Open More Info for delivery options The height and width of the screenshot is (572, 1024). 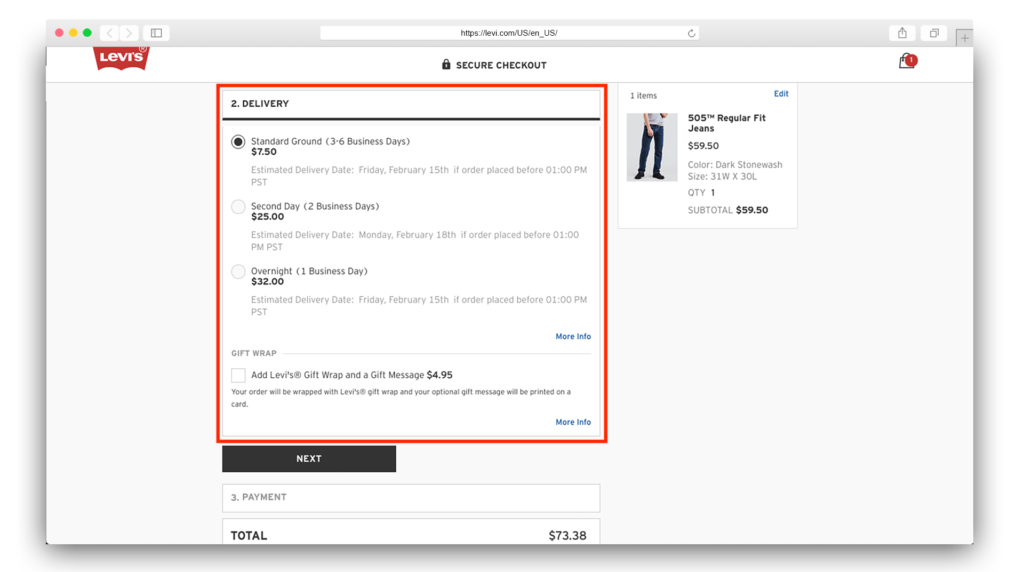pos(573,336)
